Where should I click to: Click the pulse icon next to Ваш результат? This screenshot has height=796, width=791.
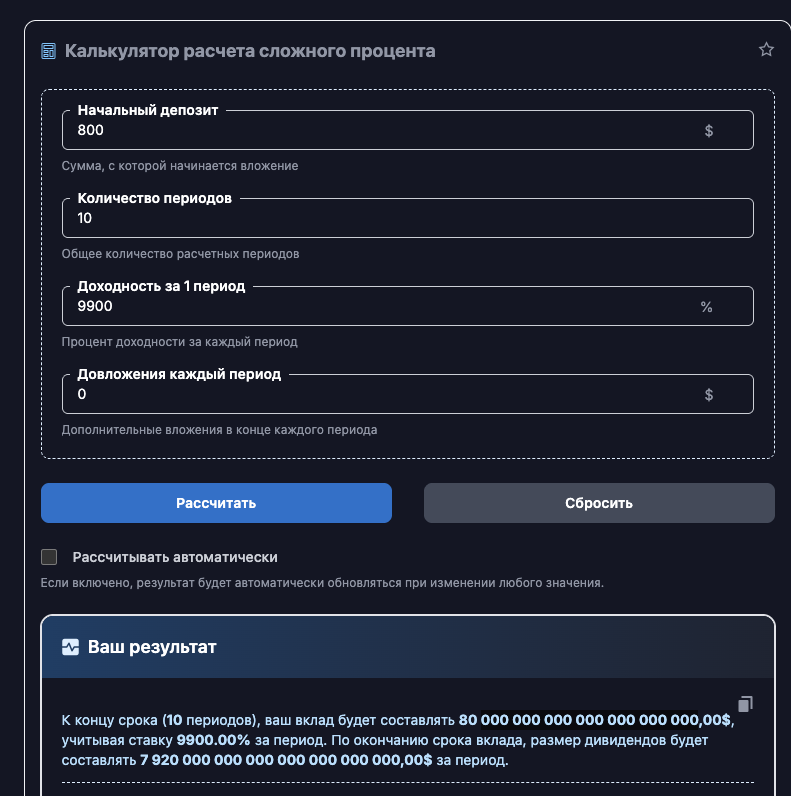click(x=70, y=647)
